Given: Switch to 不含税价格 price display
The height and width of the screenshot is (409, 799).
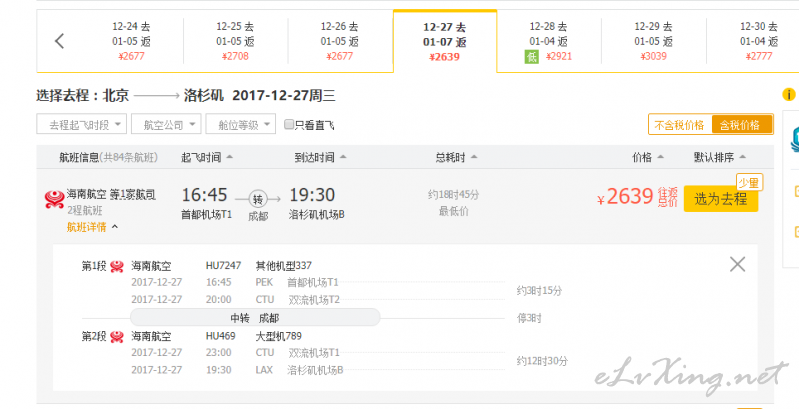Looking at the screenshot, I should tap(680, 125).
